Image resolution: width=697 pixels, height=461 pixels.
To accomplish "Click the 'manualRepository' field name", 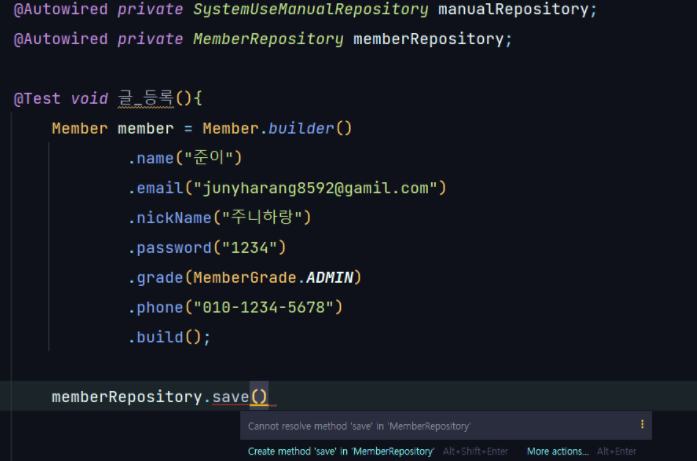I will click(513, 9).
